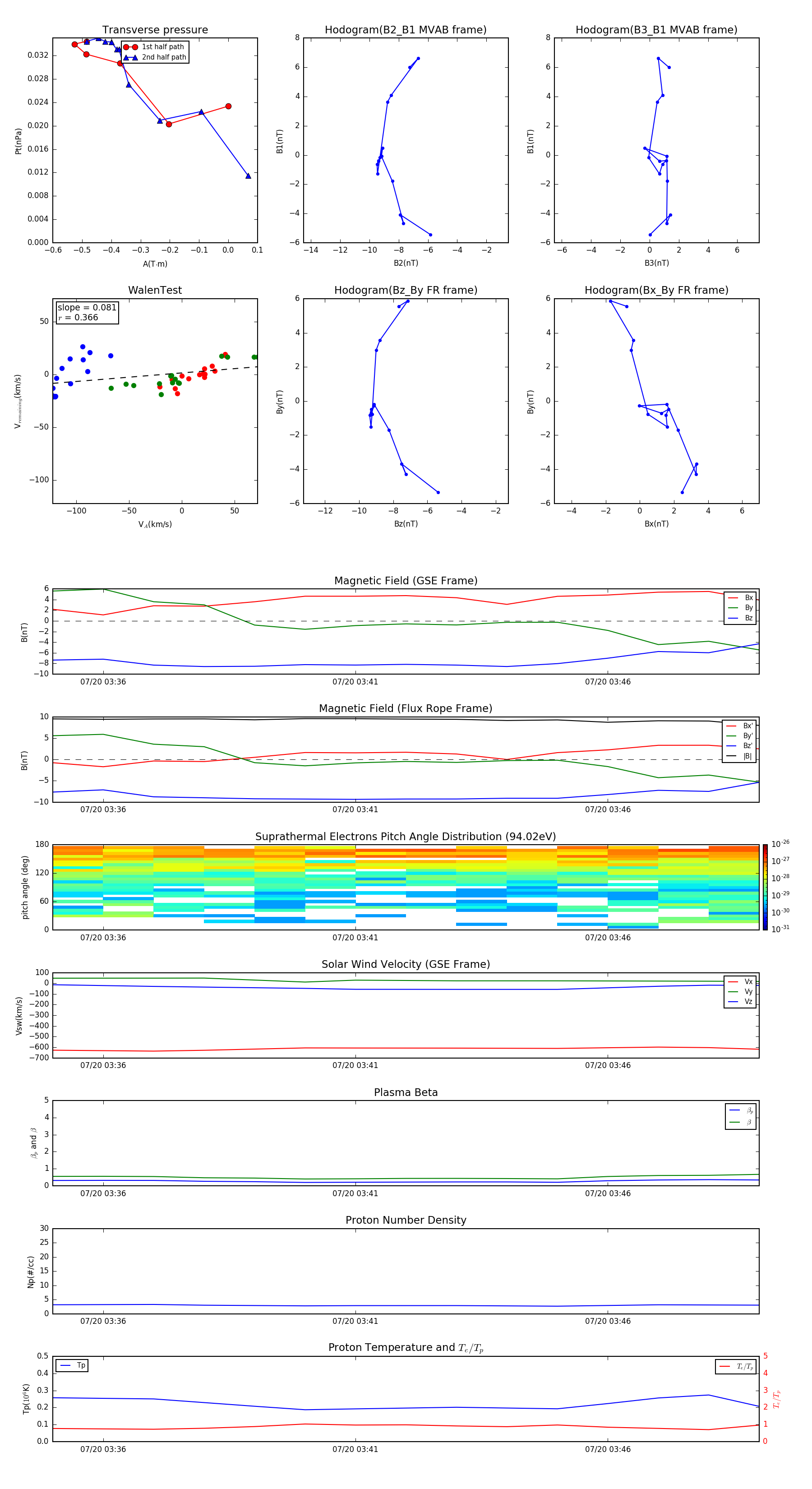Click the dashed fit line in WalenTest plot

tap(155, 375)
